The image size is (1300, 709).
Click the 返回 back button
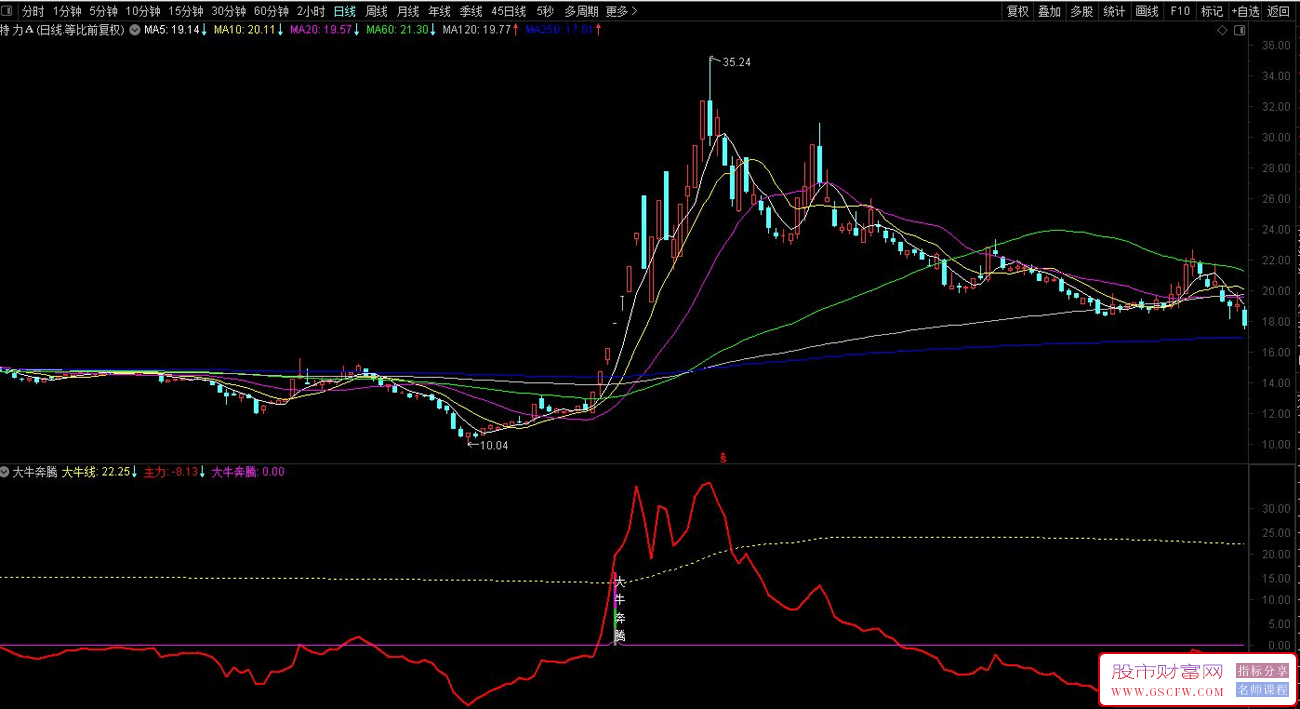pyautogui.click(x=1279, y=12)
